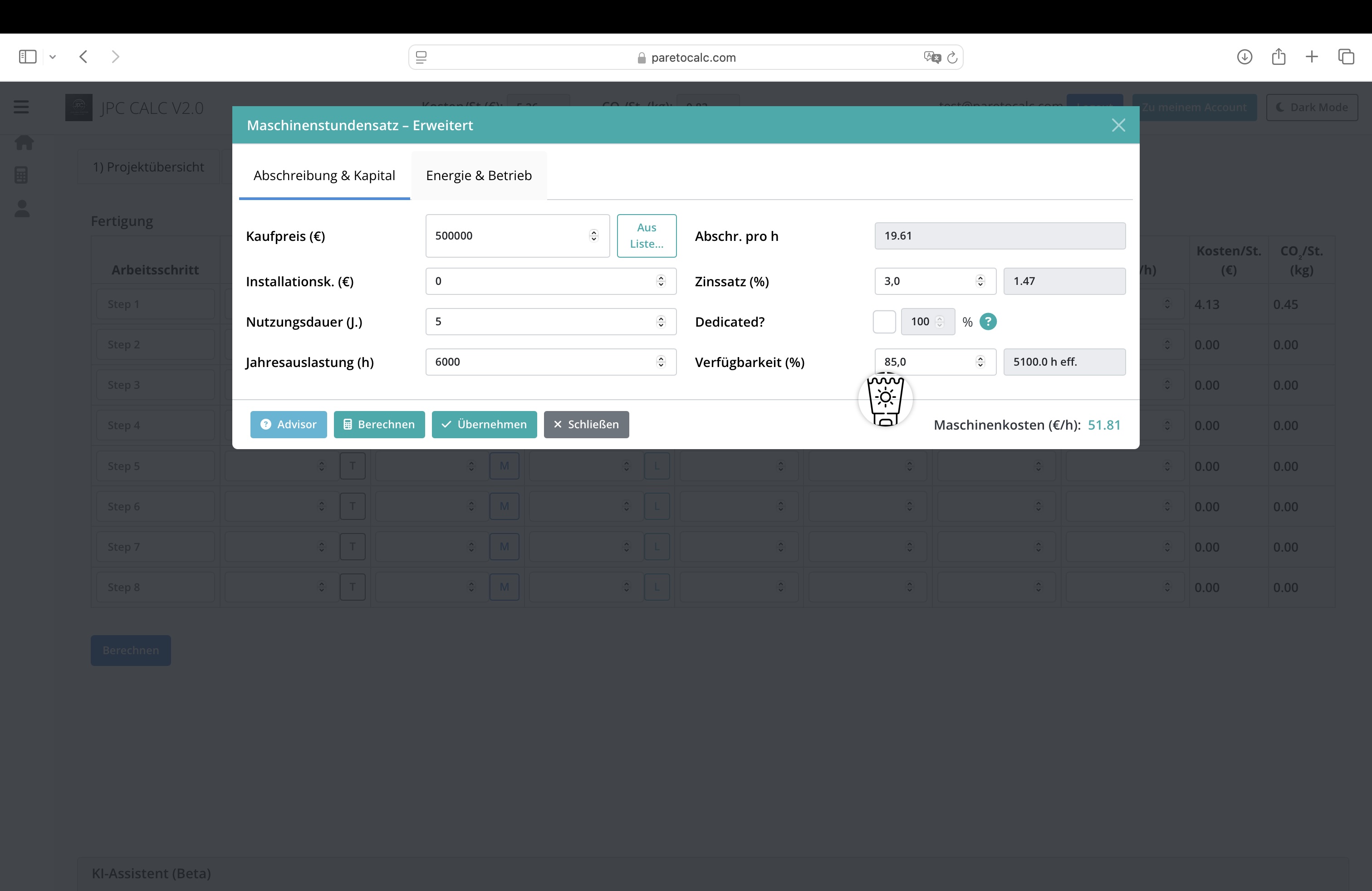Adjust the Kaufpreis stepper arrows
The image size is (1372, 891).
pos(594,236)
